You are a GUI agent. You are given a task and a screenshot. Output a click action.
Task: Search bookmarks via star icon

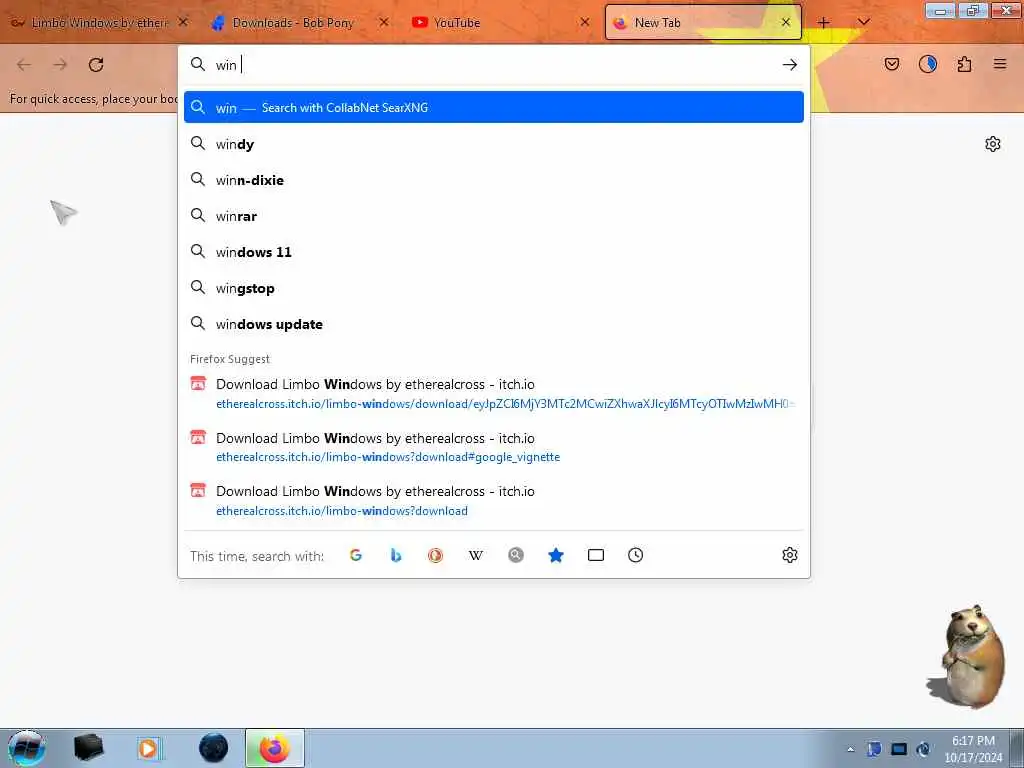point(556,555)
